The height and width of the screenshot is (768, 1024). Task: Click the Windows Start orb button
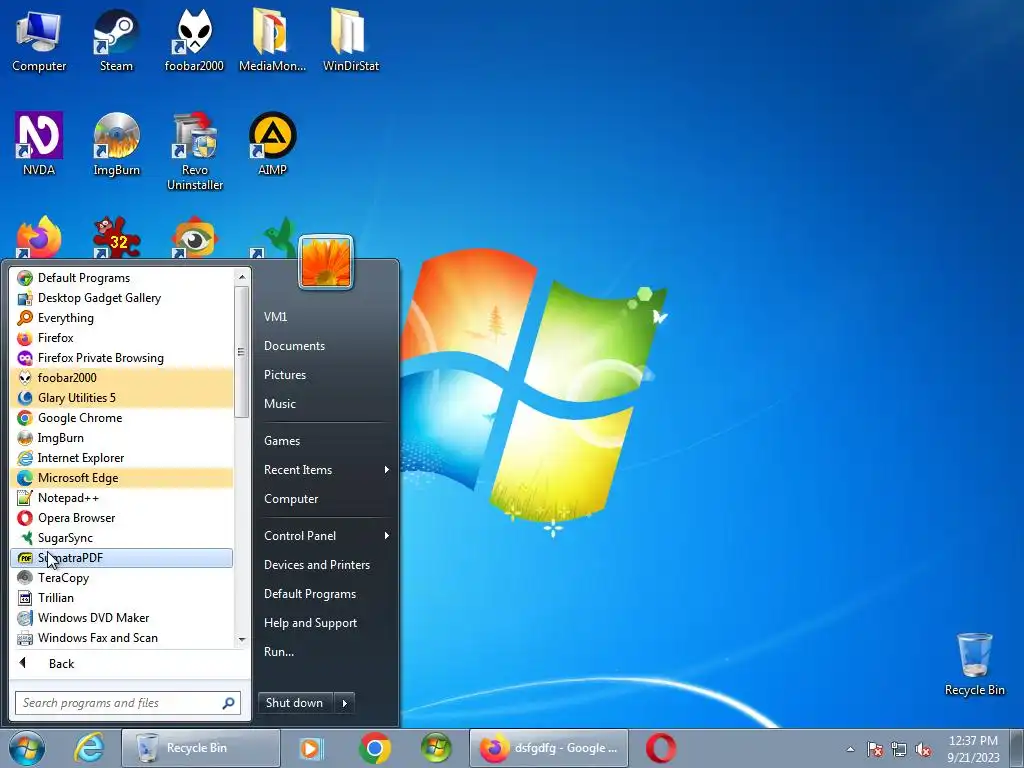pos(27,748)
